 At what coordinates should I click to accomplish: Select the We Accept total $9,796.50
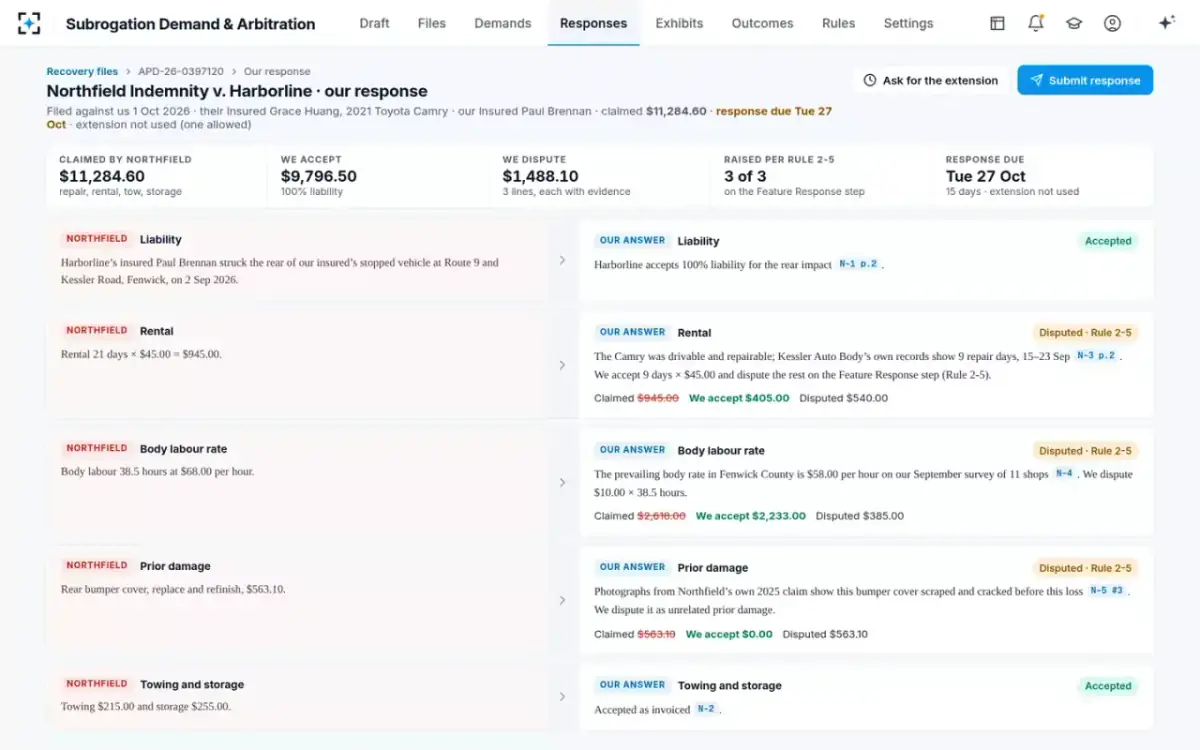(319, 176)
